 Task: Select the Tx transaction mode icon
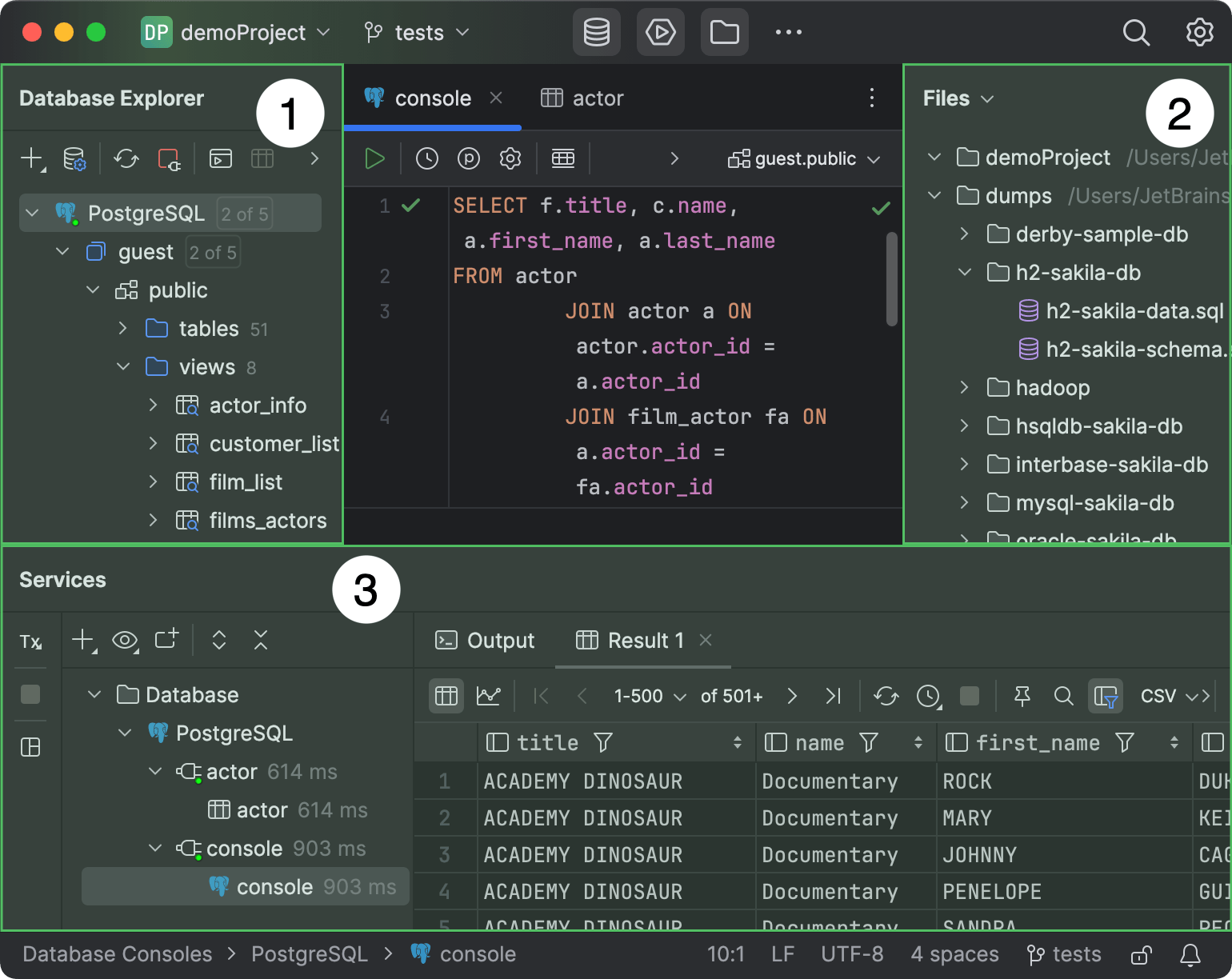click(x=30, y=641)
